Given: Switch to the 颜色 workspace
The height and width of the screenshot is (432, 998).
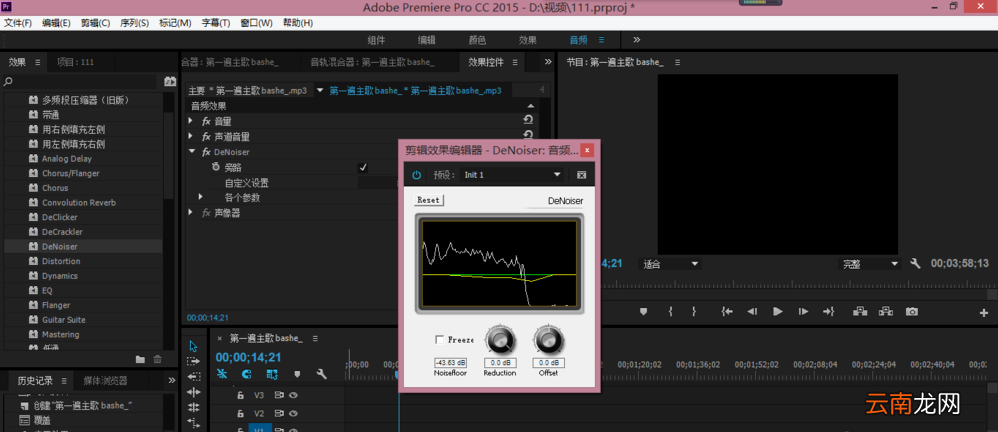Looking at the screenshot, I should pyautogui.click(x=477, y=39).
